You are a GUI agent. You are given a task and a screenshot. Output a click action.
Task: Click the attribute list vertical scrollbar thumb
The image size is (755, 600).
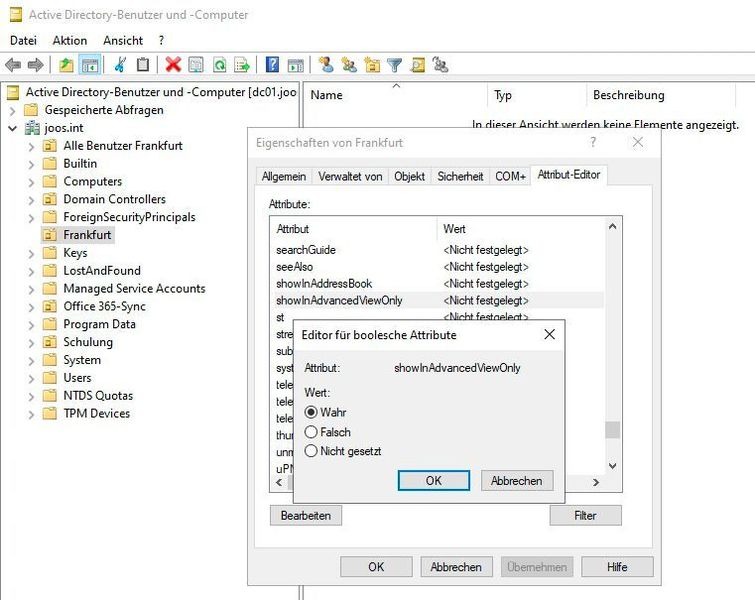click(x=612, y=430)
